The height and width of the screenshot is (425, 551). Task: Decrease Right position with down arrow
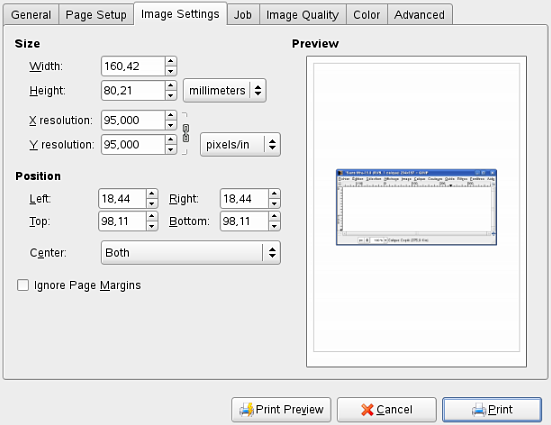[x=274, y=204]
